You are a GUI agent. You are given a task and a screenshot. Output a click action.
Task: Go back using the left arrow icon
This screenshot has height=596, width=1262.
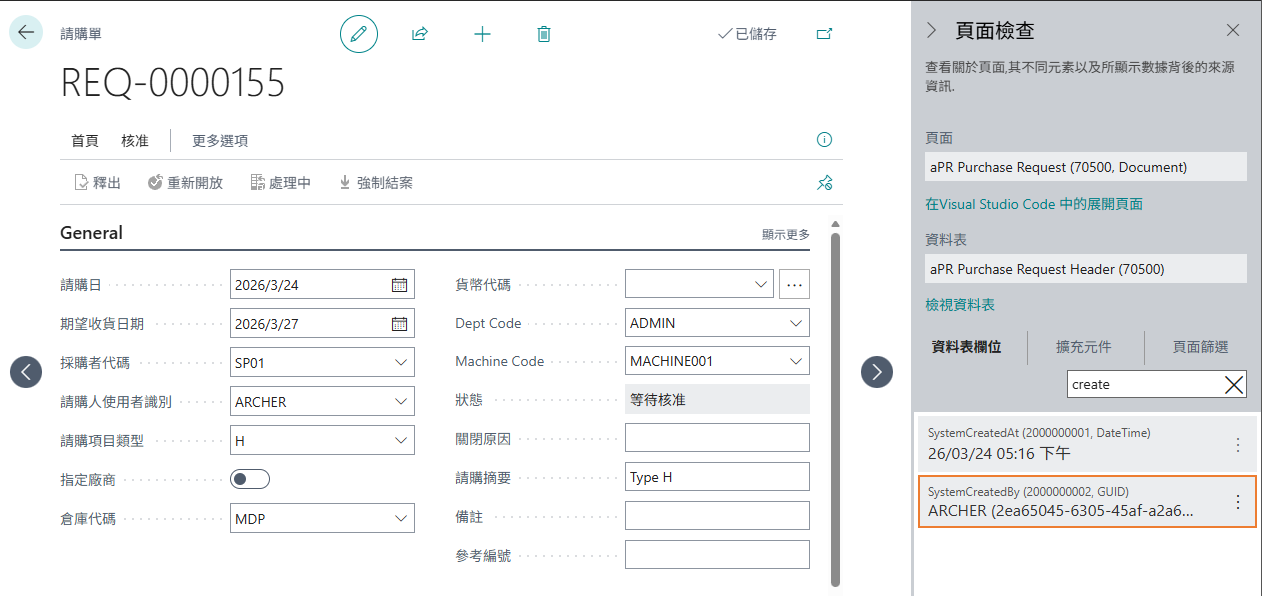pyautogui.click(x=26, y=32)
